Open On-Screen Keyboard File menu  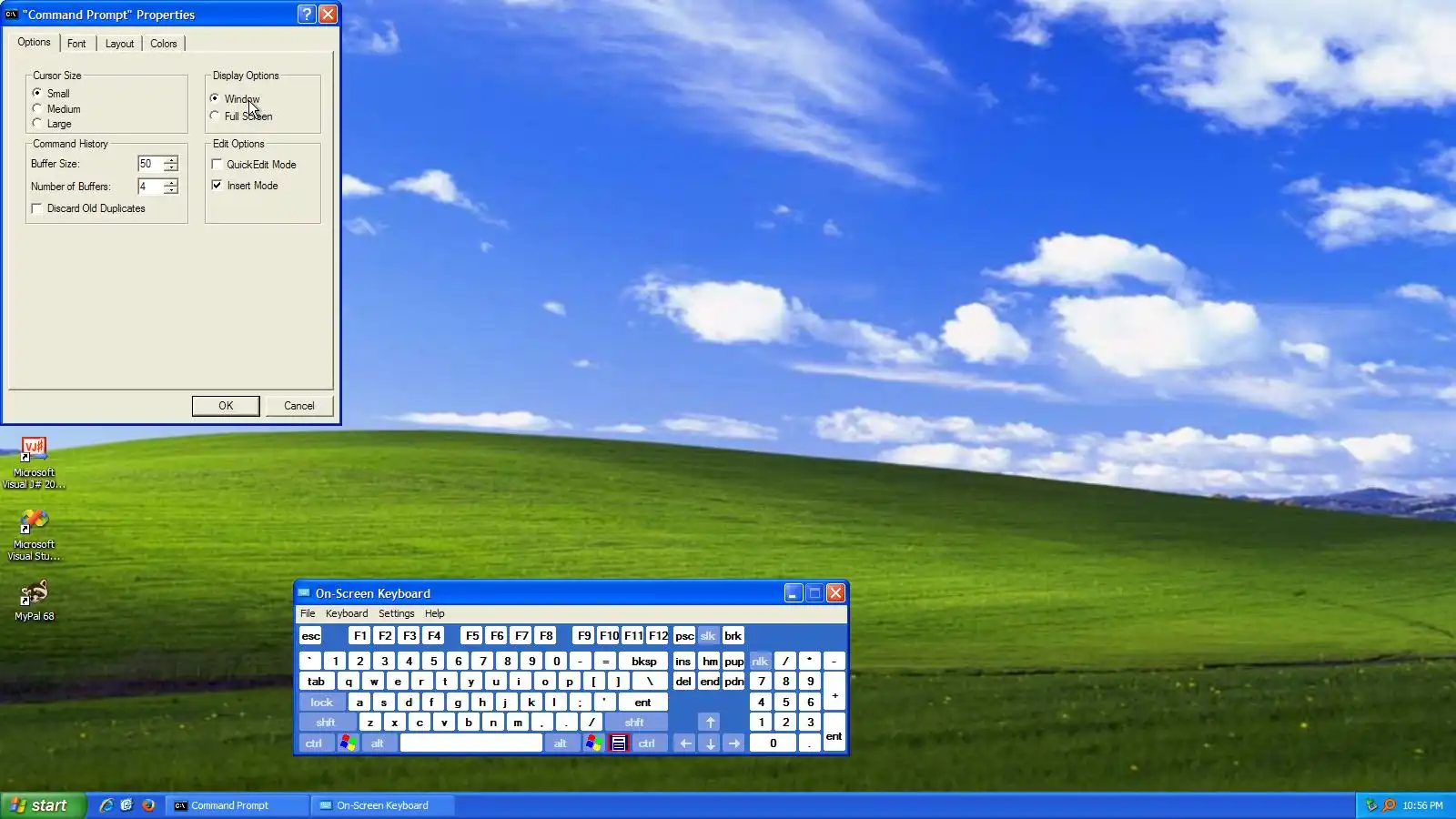pyautogui.click(x=308, y=613)
